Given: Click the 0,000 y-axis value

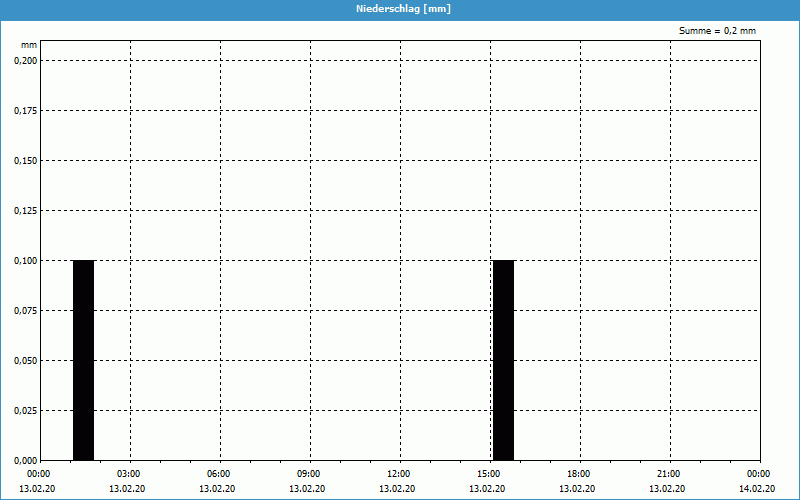Looking at the screenshot, I should click(x=25, y=460).
